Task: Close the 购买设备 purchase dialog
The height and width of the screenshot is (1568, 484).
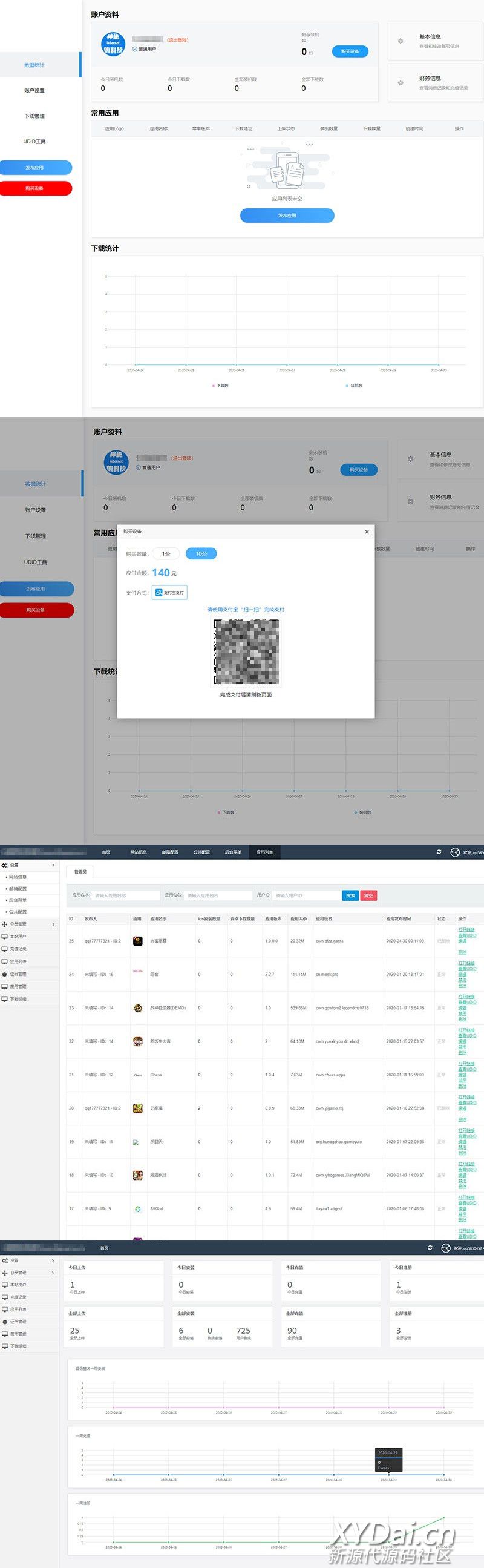Action: [x=367, y=532]
